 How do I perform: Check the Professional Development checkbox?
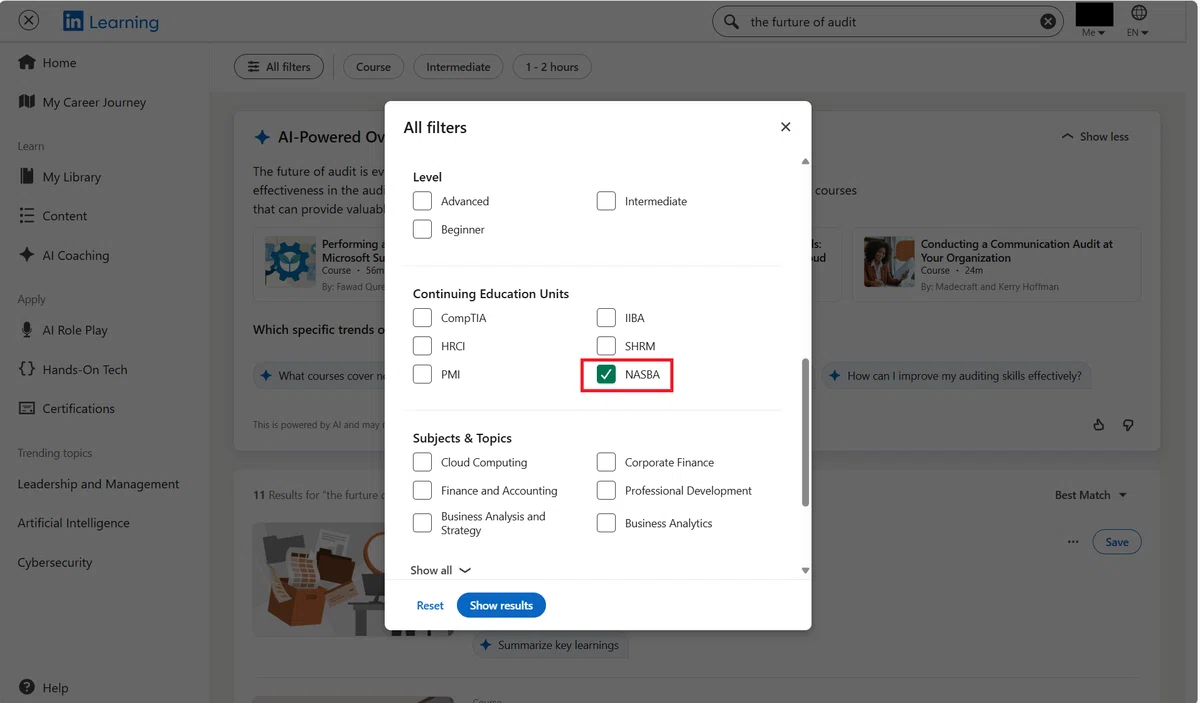606,490
